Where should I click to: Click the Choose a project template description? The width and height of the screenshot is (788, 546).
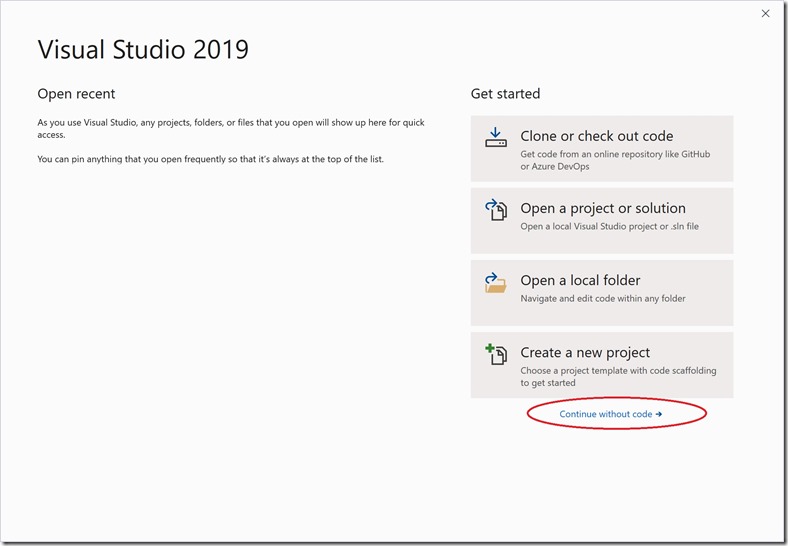point(618,377)
